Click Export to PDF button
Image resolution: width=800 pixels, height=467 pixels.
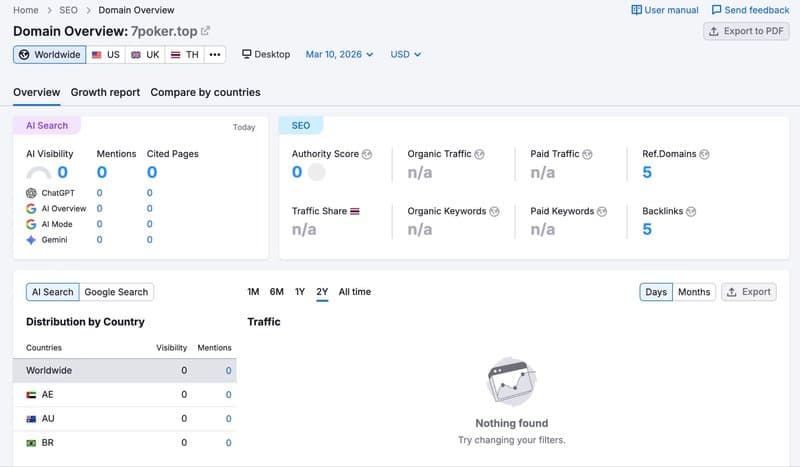point(746,31)
